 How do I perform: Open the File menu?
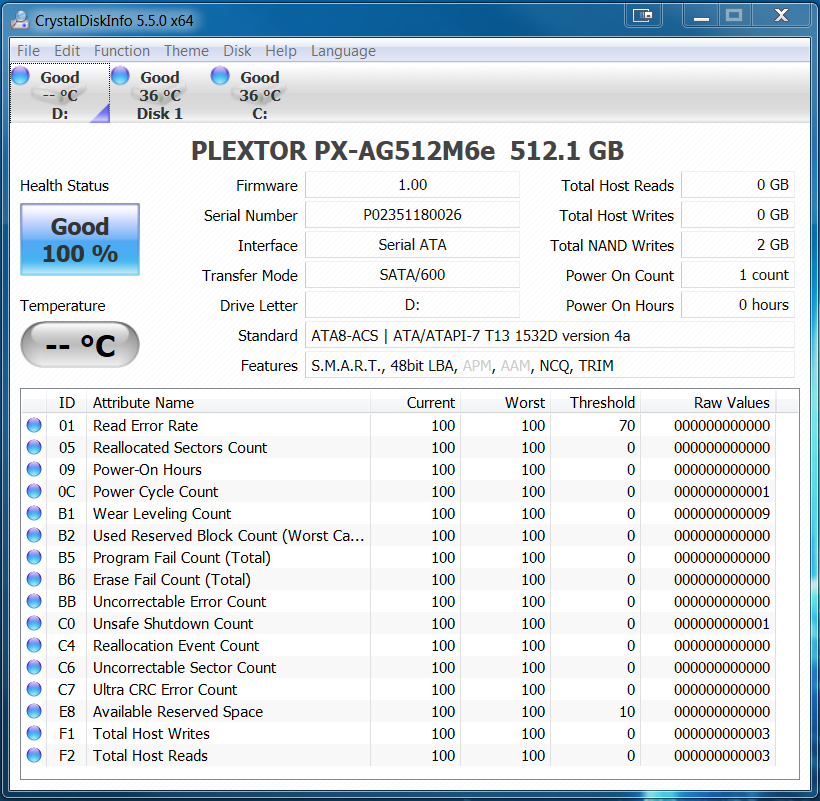[x=28, y=51]
